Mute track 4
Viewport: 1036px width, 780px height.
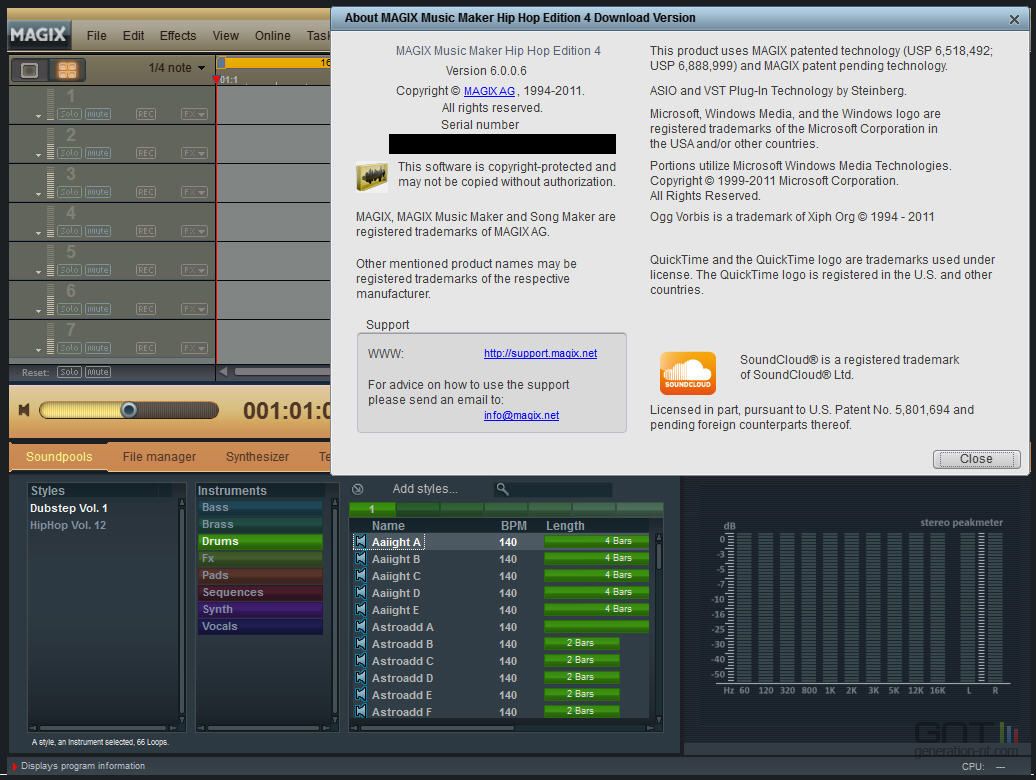(98, 230)
